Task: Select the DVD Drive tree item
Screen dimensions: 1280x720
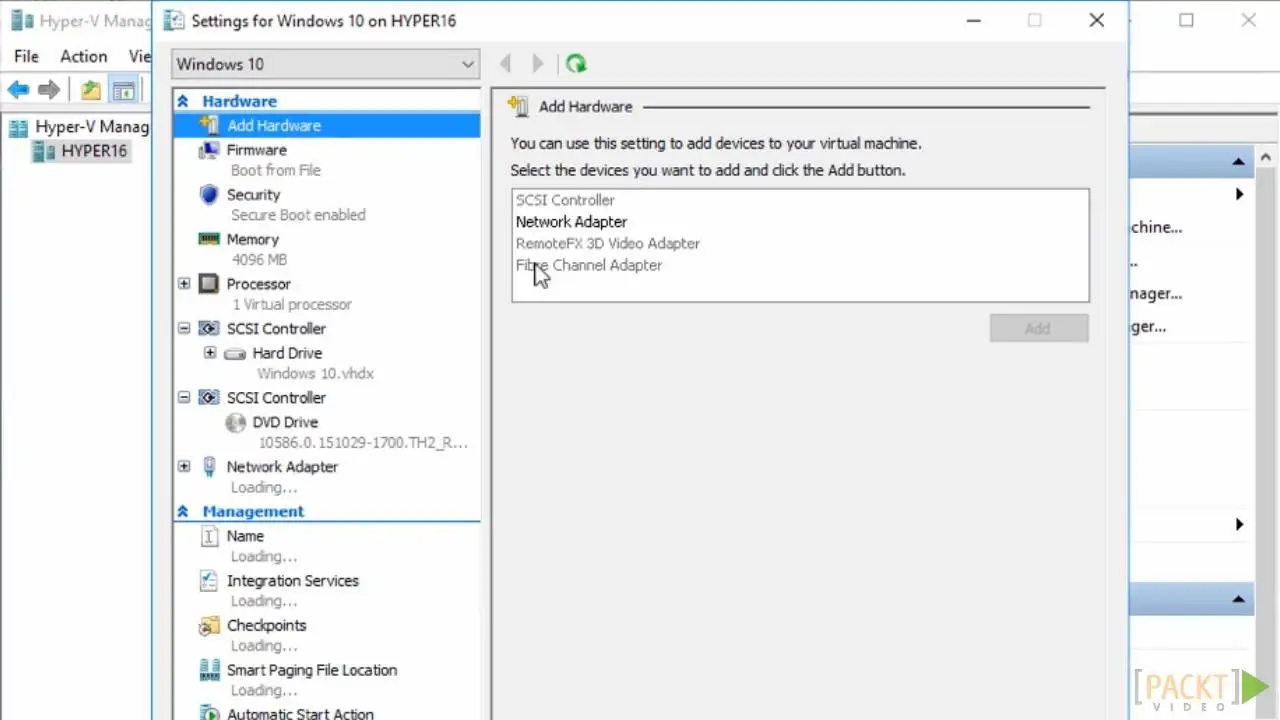Action: click(285, 422)
